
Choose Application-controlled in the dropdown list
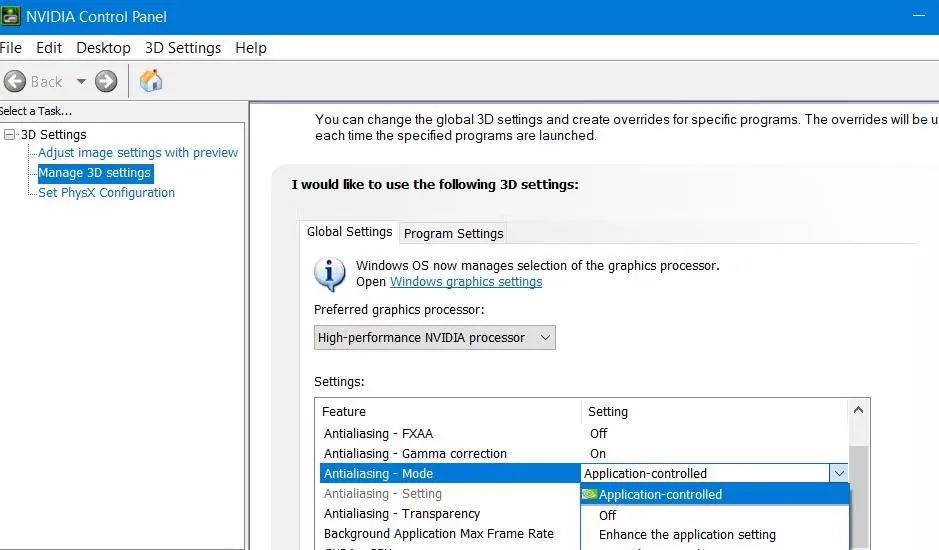(714, 494)
